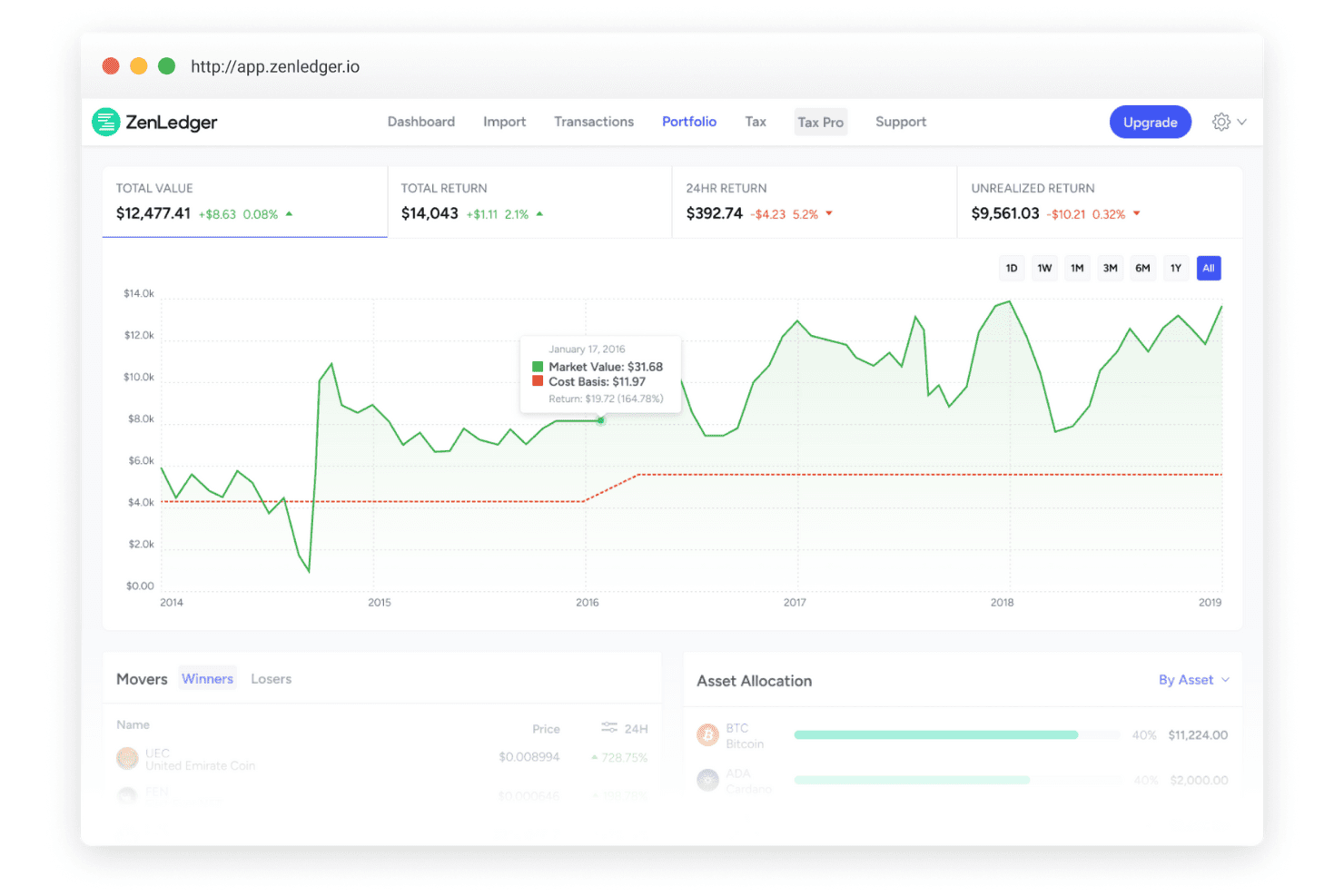The width and height of the screenshot is (1344, 896).
Task: Open the Tax menu item
Action: click(756, 122)
